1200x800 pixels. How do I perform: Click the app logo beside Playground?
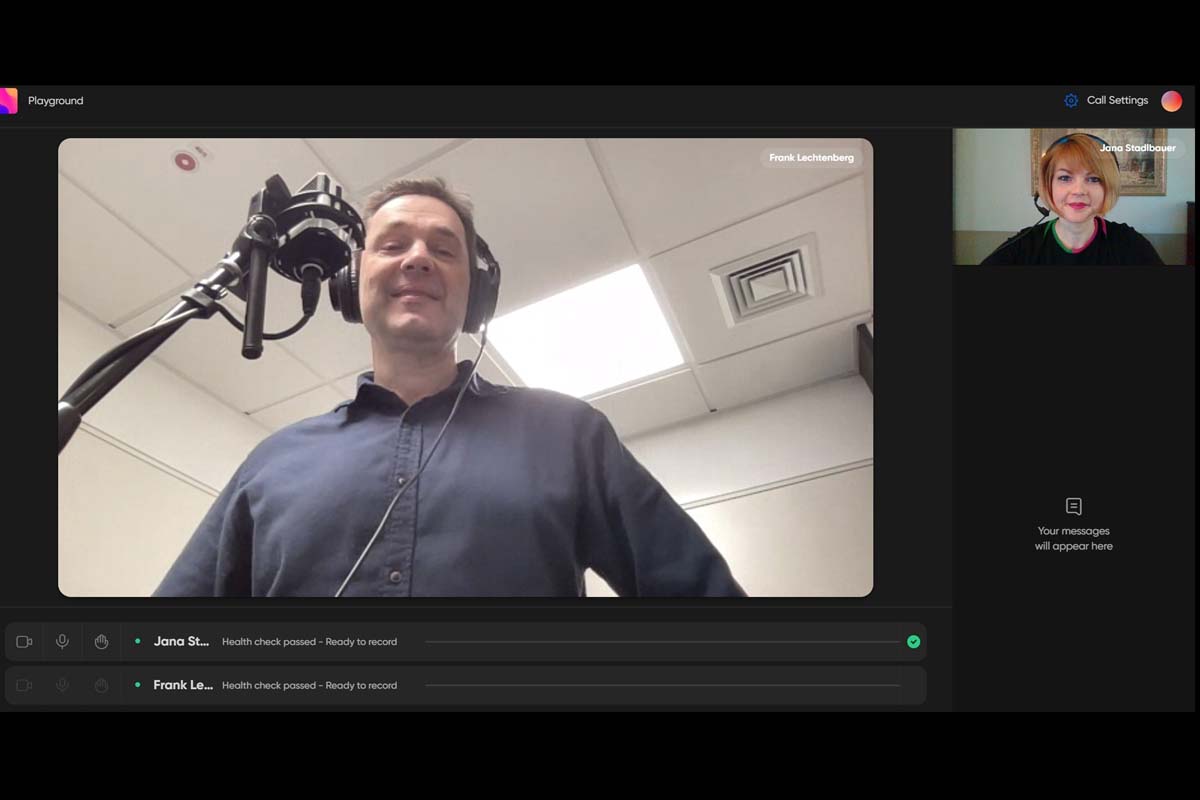[x=8, y=101]
